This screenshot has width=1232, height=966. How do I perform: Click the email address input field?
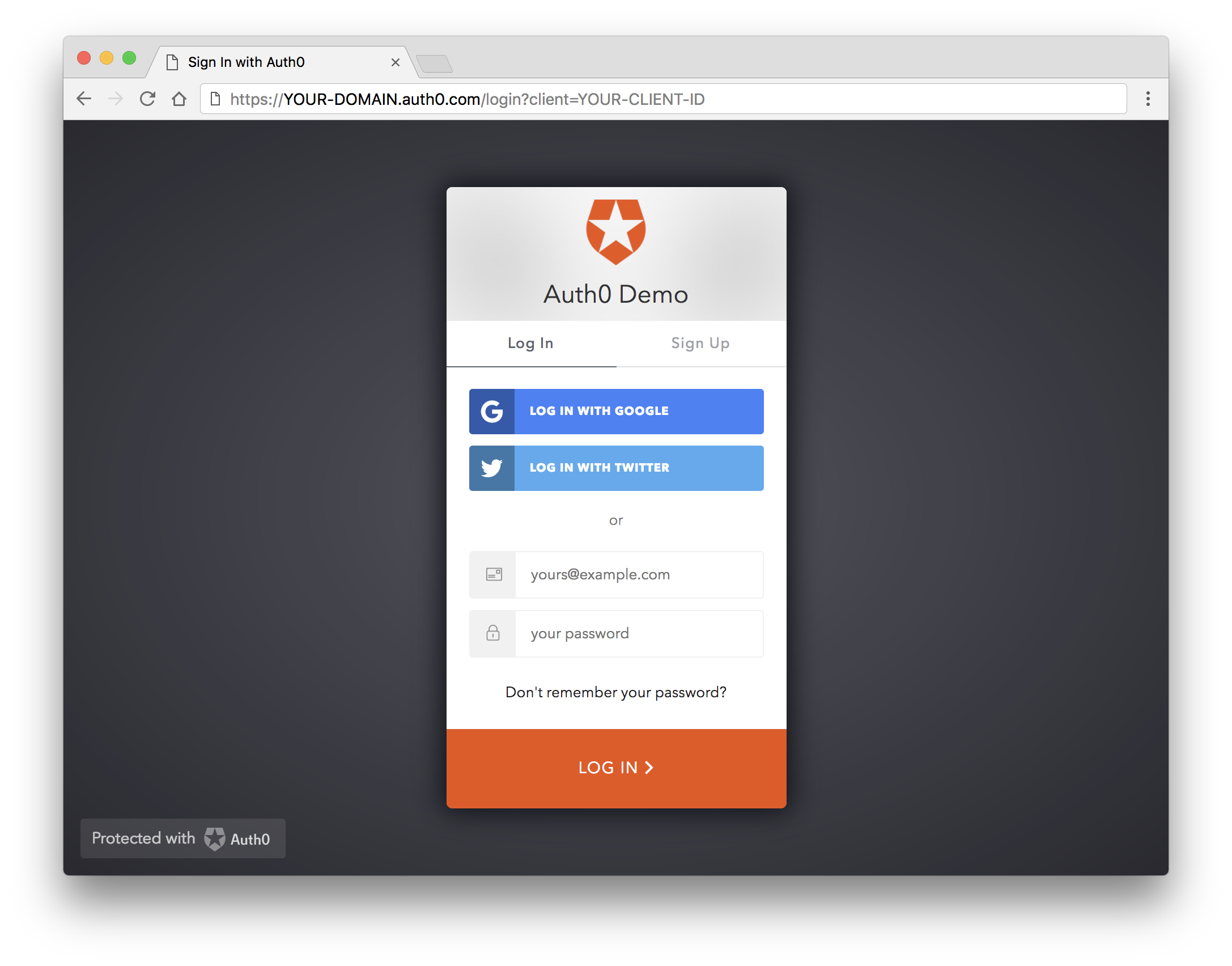[x=617, y=574]
